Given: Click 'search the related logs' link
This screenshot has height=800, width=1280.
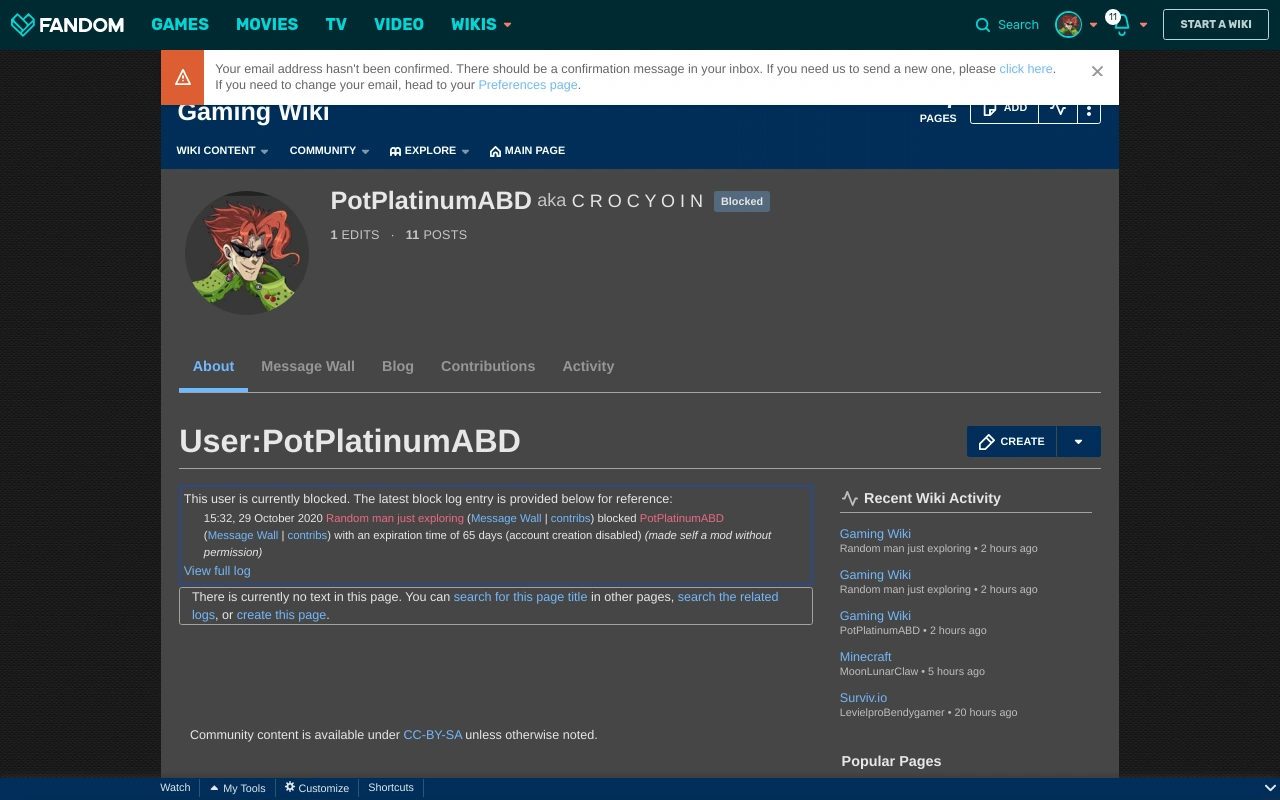Looking at the screenshot, I should coord(727,597).
